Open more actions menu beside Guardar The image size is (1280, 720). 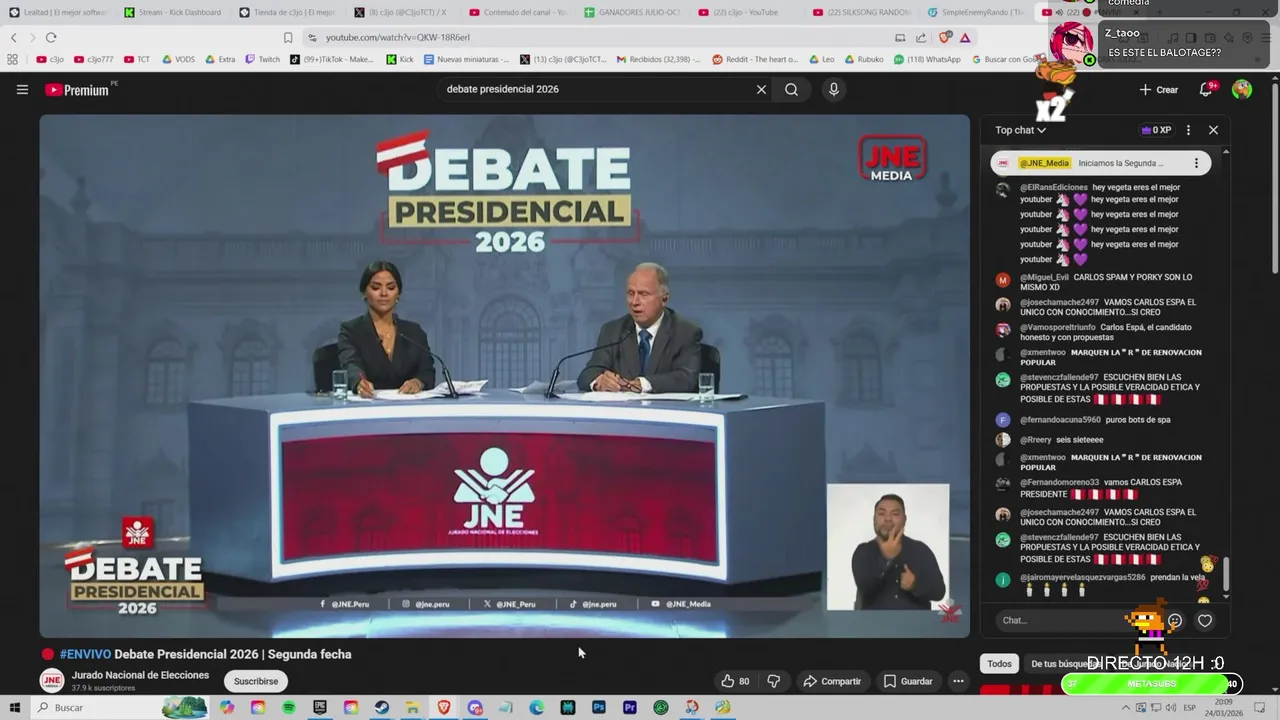point(958,681)
